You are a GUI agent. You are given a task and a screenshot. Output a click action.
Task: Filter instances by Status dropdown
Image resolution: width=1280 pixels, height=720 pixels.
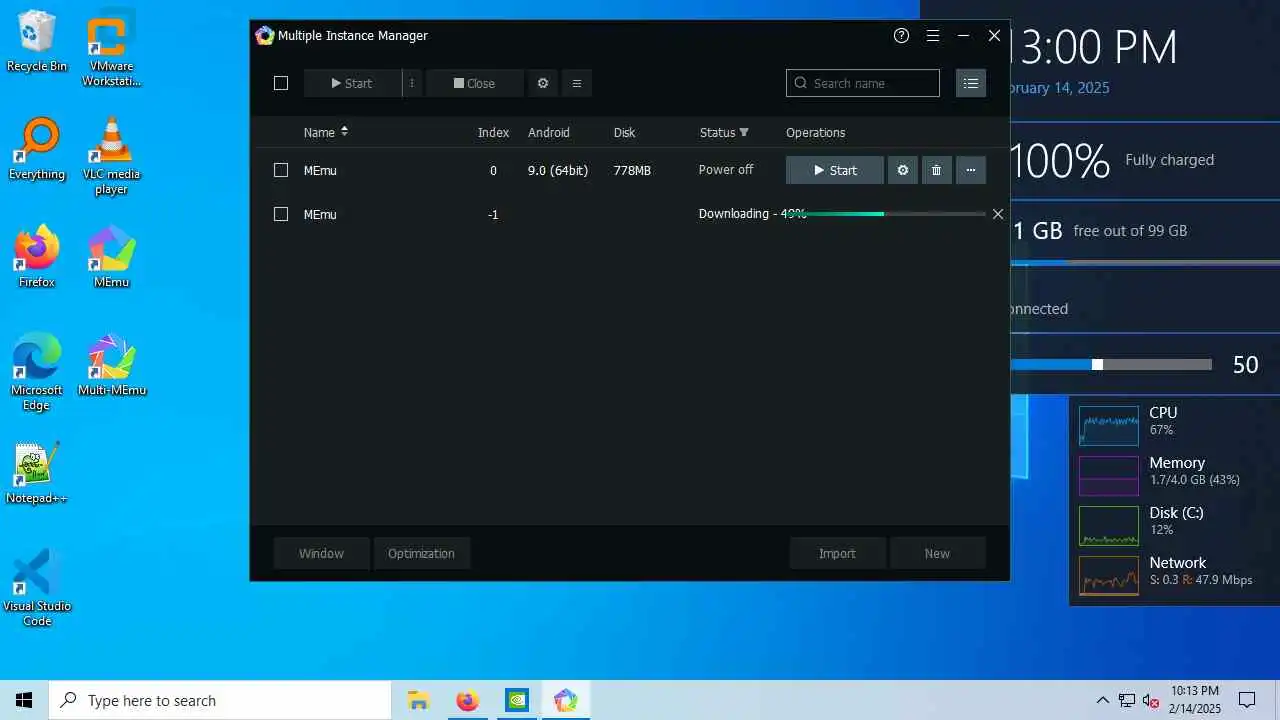click(743, 132)
